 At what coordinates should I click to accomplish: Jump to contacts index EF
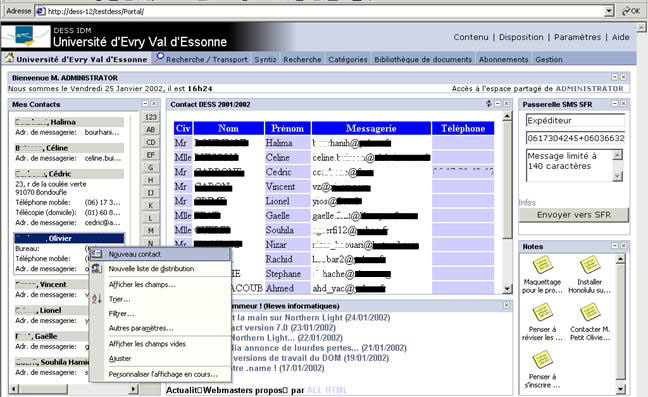[x=151, y=155]
